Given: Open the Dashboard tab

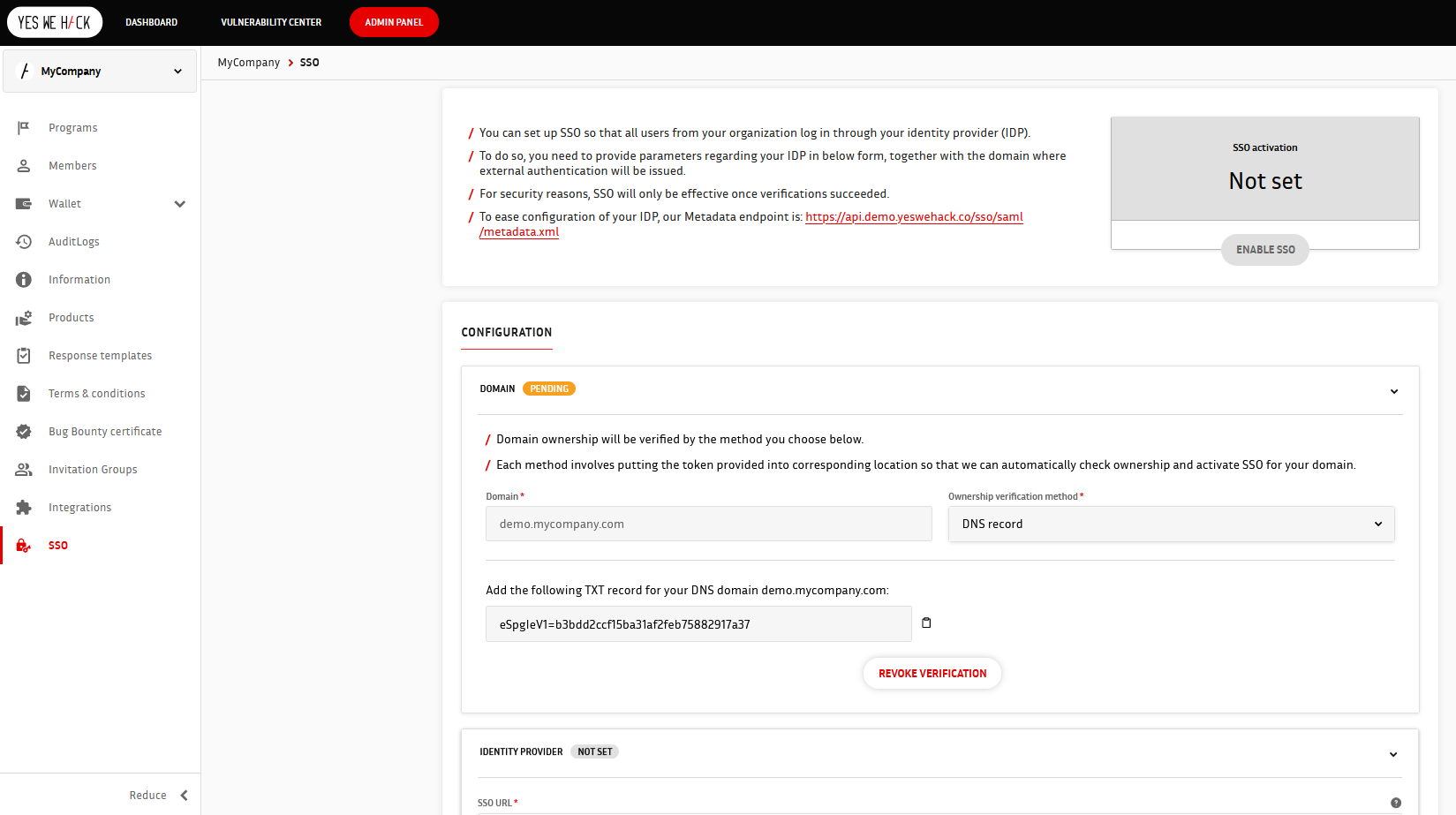Looking at the screenshot, I should click(151, 22).
